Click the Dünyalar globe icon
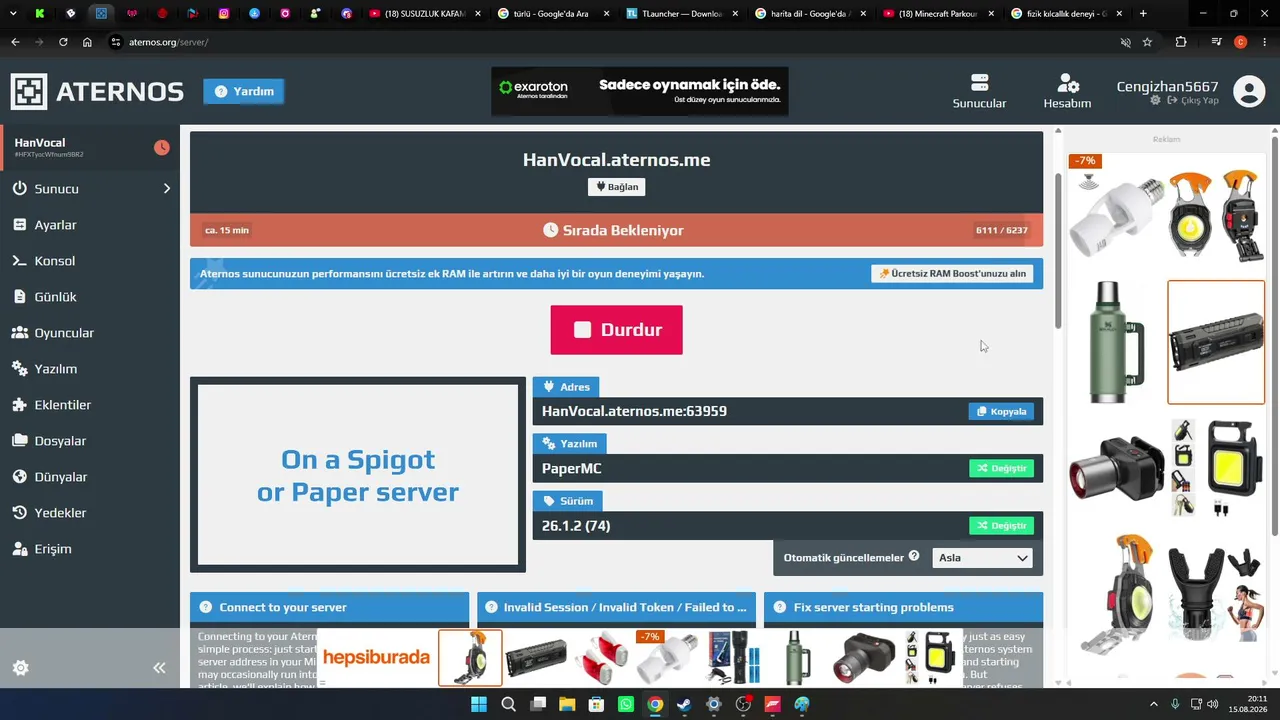Image resolution: width=1280 pixels, height=720 pixels. coord(19,477)
